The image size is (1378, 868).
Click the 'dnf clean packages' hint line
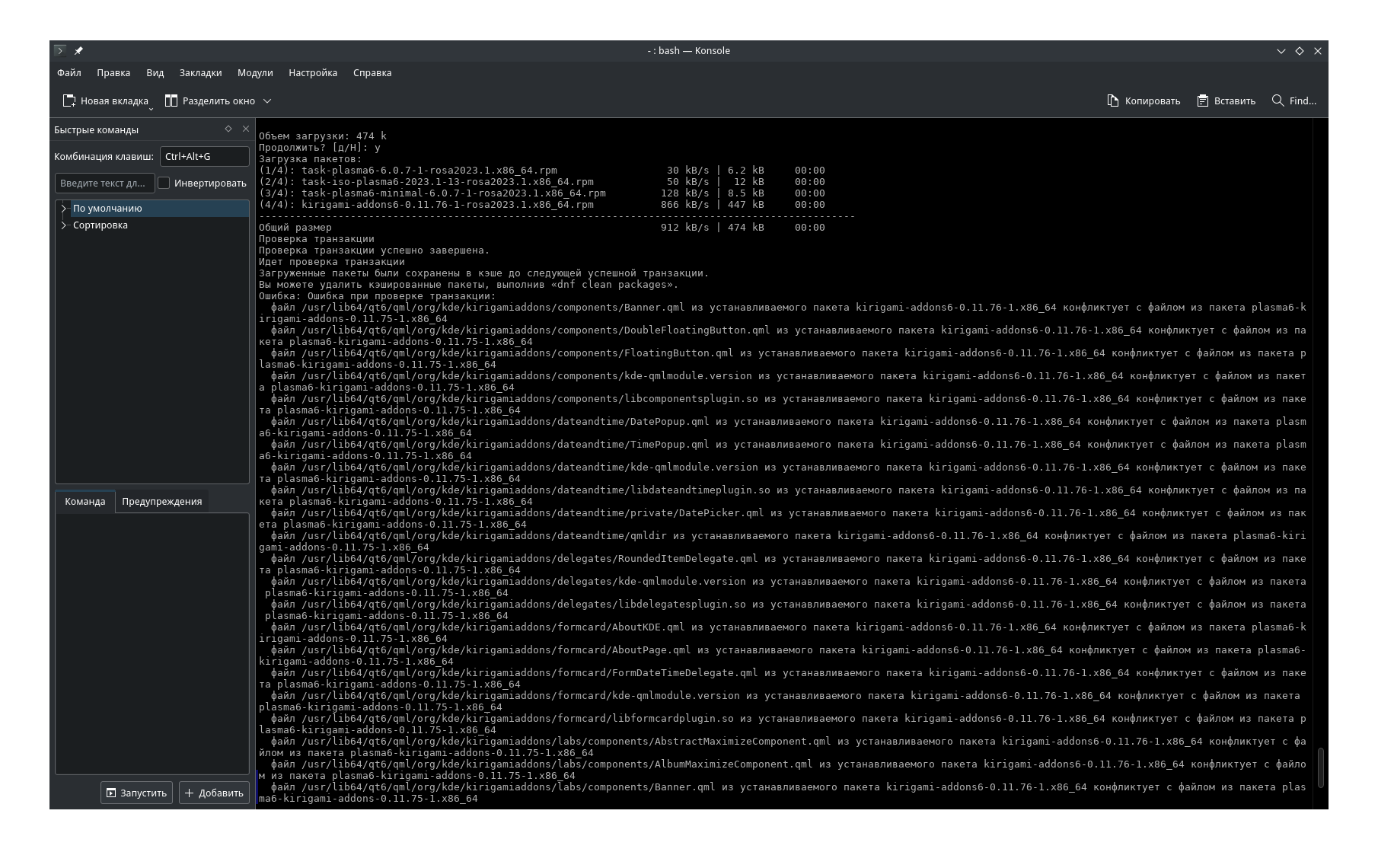(x=469, y=285)
